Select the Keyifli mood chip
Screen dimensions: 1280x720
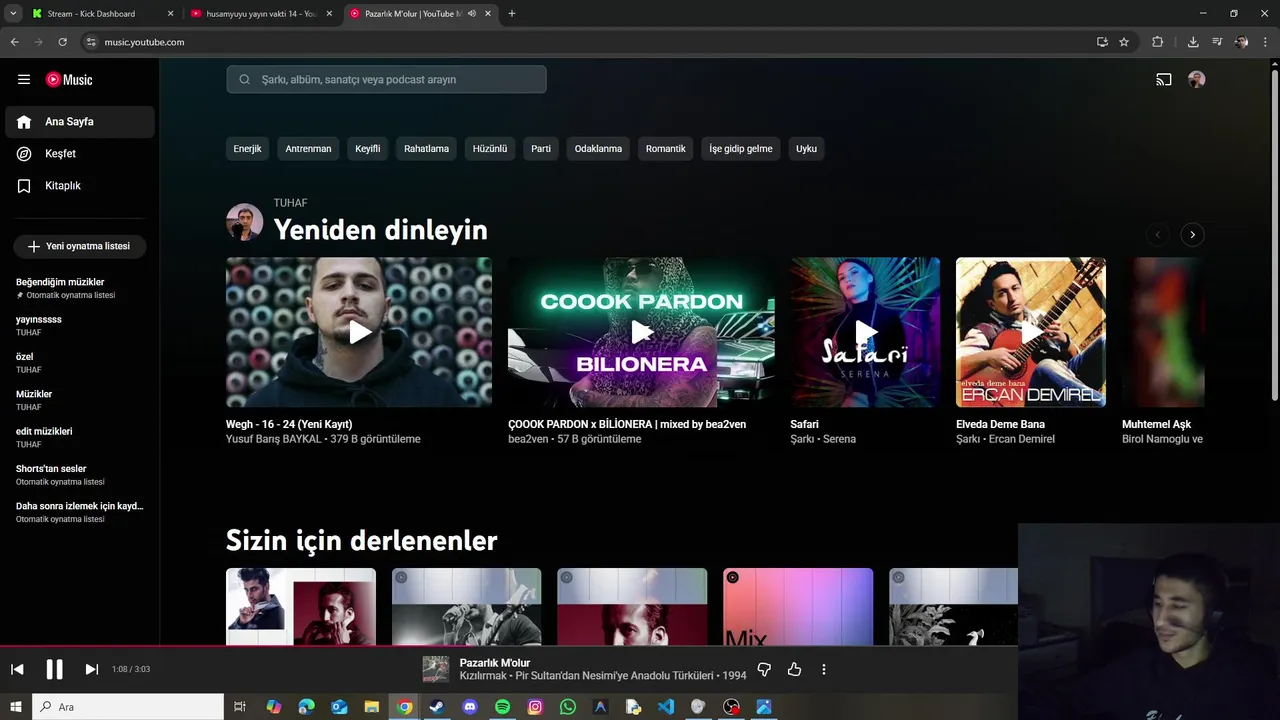point(368,149)
